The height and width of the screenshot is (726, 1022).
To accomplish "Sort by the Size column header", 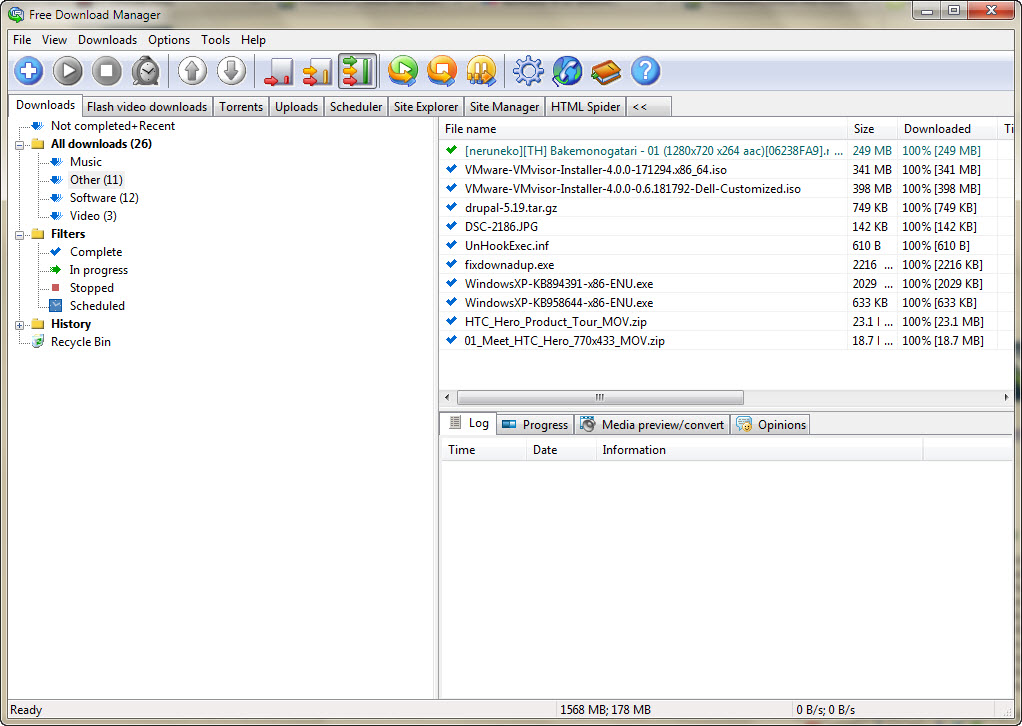I will [x=872, y=129].
